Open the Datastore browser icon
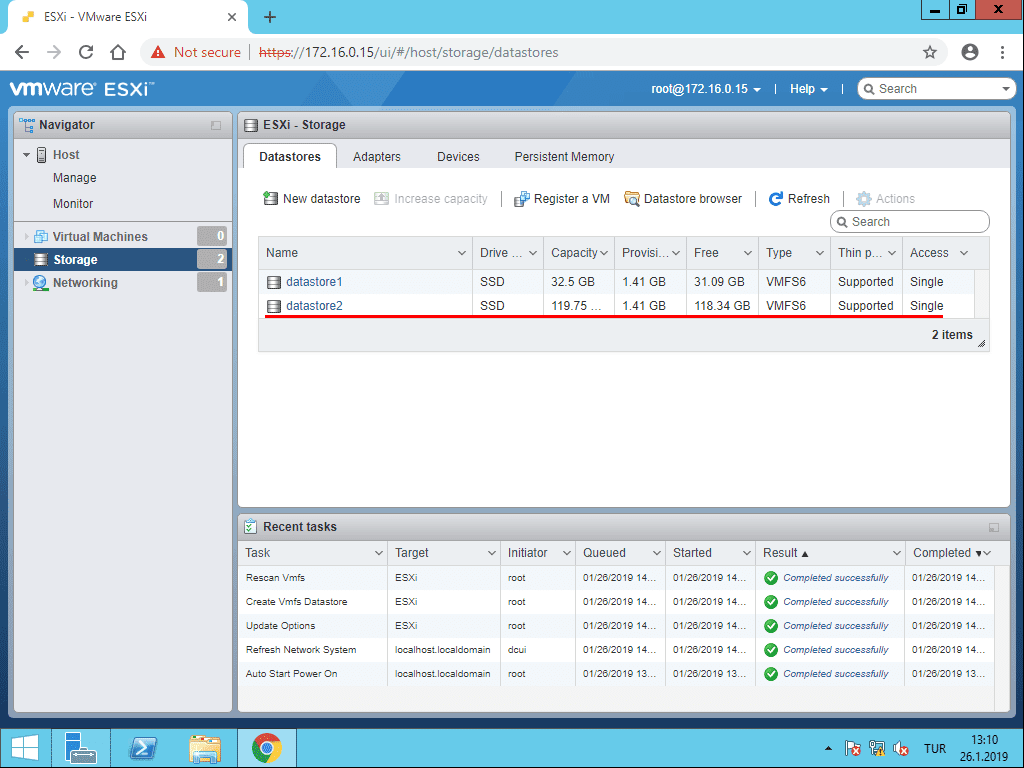The height and width of the screenshot is (768, 1024). coord(632,199)
